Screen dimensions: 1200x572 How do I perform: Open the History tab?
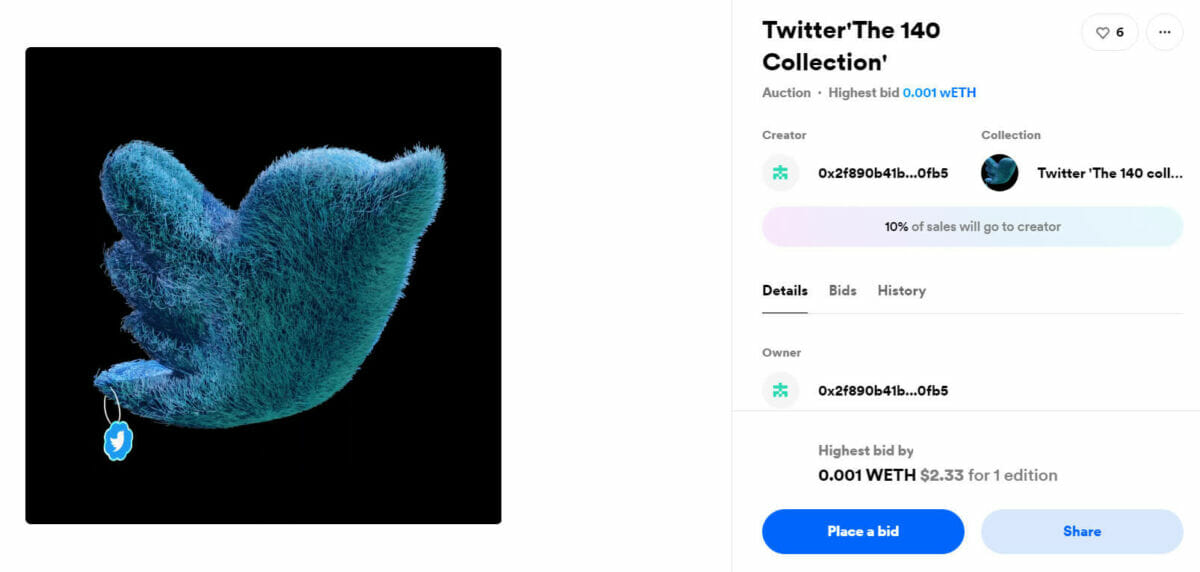901,291
